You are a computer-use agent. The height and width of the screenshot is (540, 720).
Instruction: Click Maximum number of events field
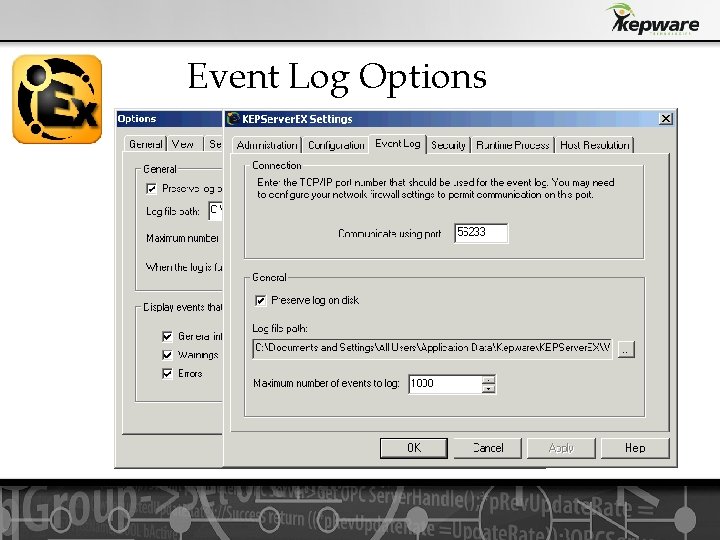point(445,384)
